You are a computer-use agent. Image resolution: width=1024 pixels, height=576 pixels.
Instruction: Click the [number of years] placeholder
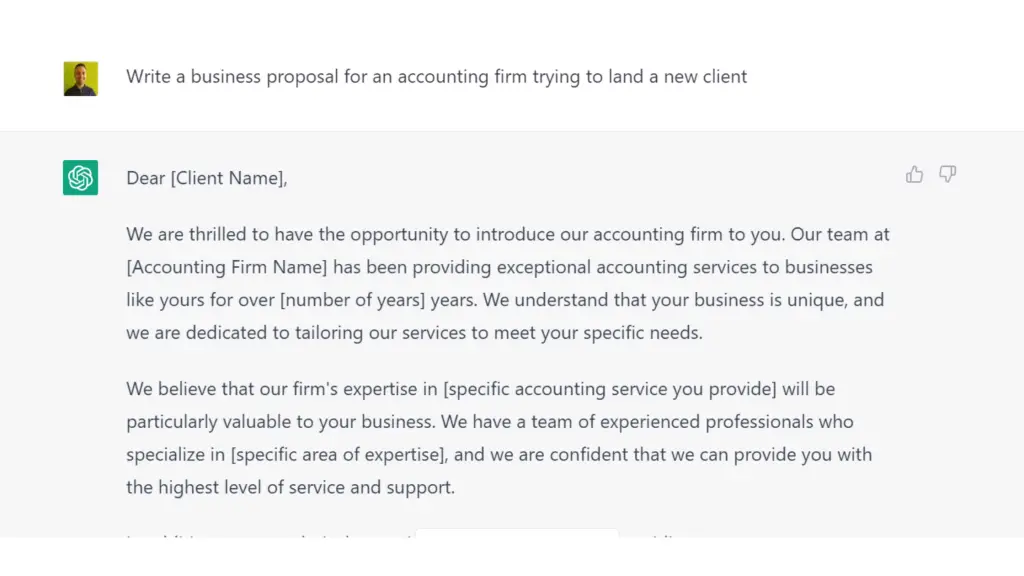(x=353, y=300)
